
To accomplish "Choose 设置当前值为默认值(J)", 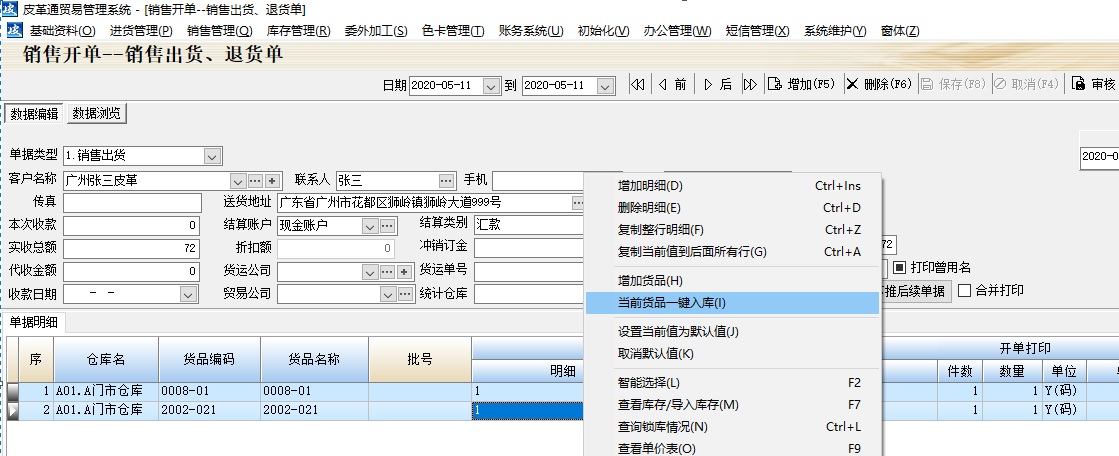I will tap(732, 331).
